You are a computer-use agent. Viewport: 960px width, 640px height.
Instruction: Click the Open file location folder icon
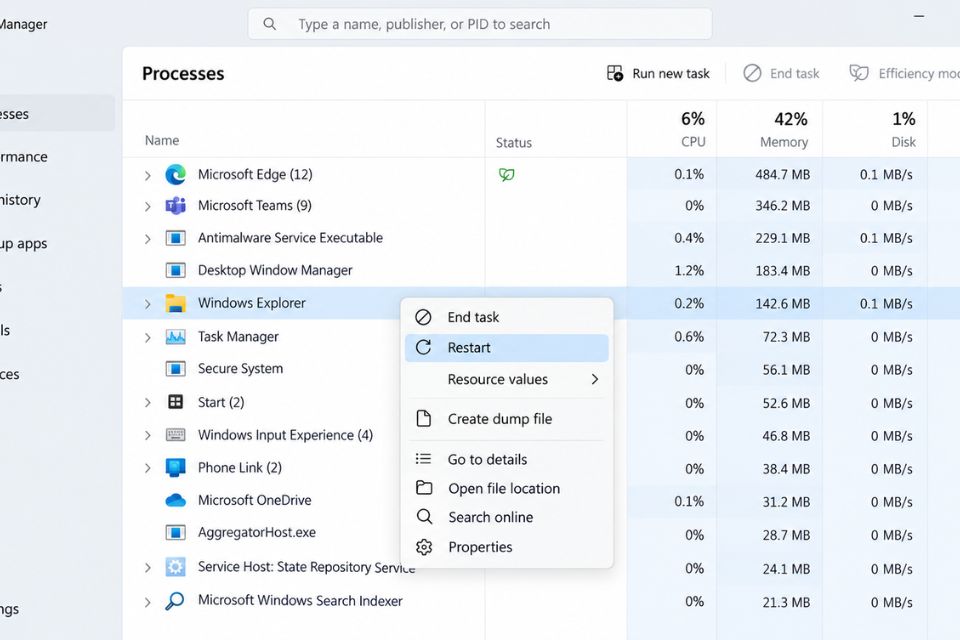pos(424,488)
